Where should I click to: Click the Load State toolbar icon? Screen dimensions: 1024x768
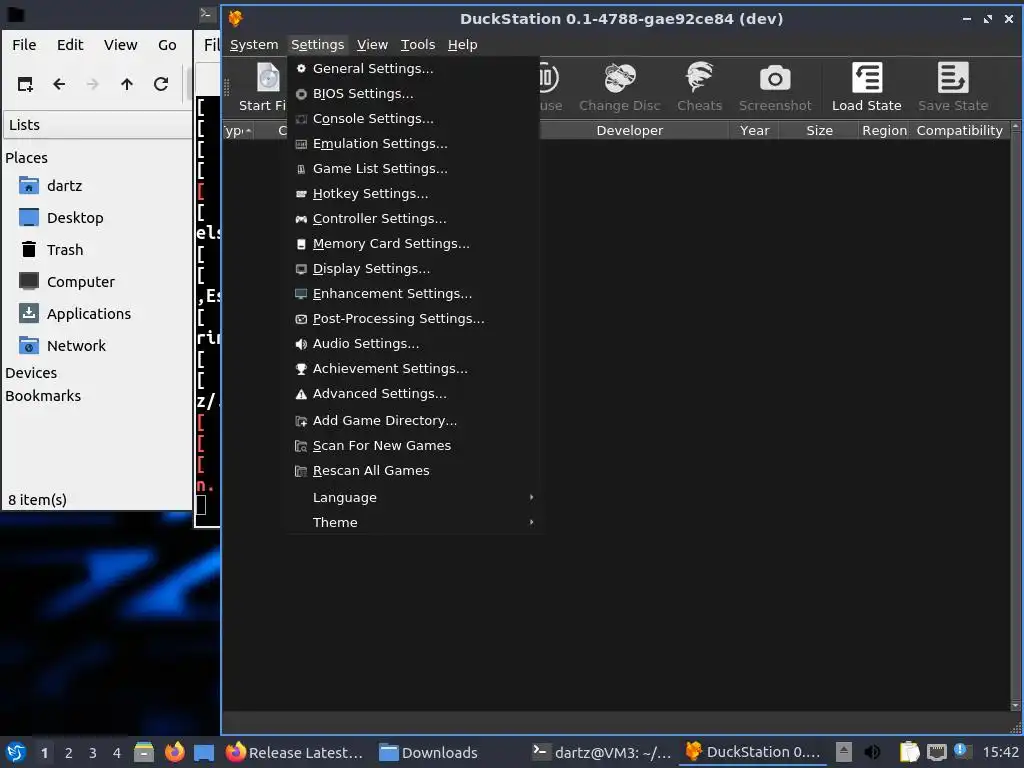[x=867, y=87]
